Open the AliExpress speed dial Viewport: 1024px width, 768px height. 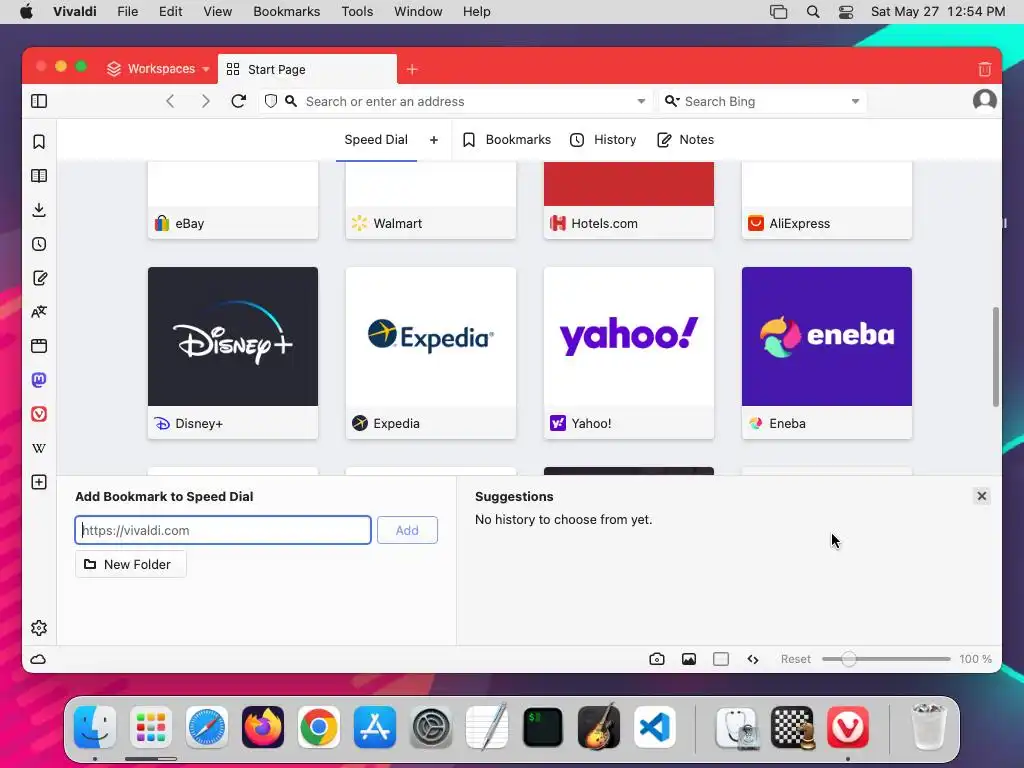(827, 200)
